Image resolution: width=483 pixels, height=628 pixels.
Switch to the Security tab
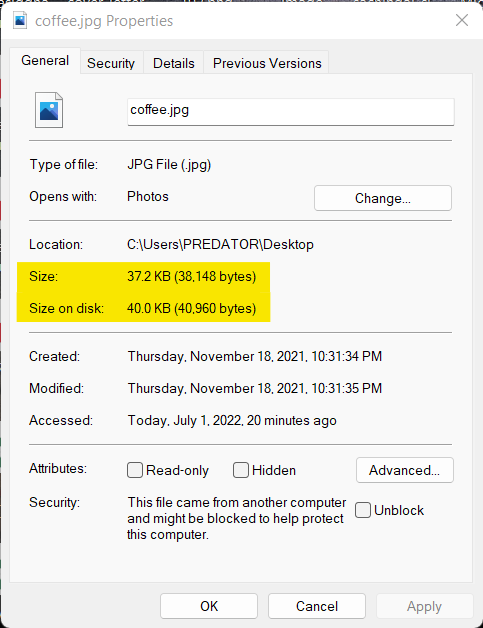tap(111, 63)
